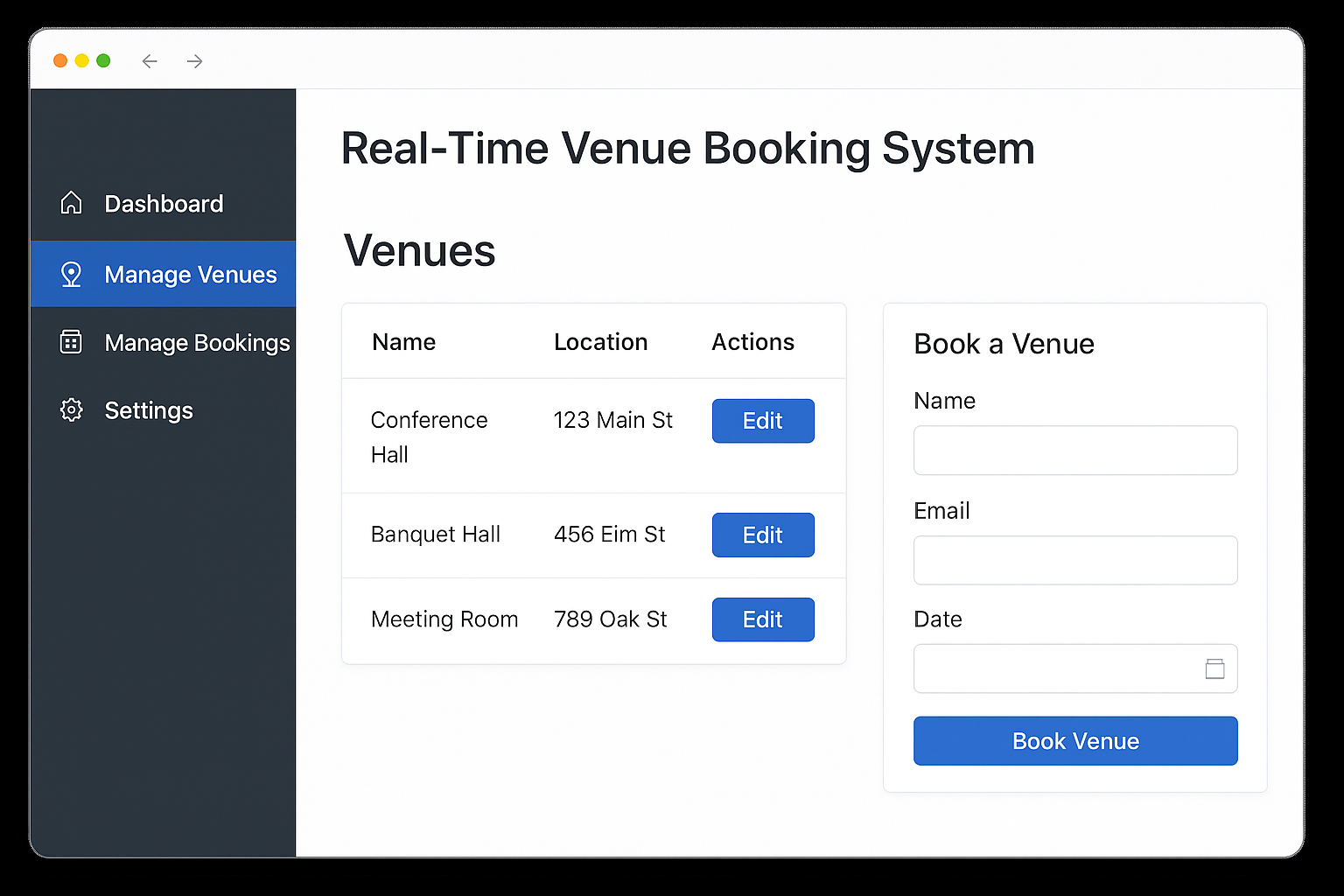Click the Name input field
Image resolution: width=1344 pixels, height=896 pixels.
tap(1074, 450)
